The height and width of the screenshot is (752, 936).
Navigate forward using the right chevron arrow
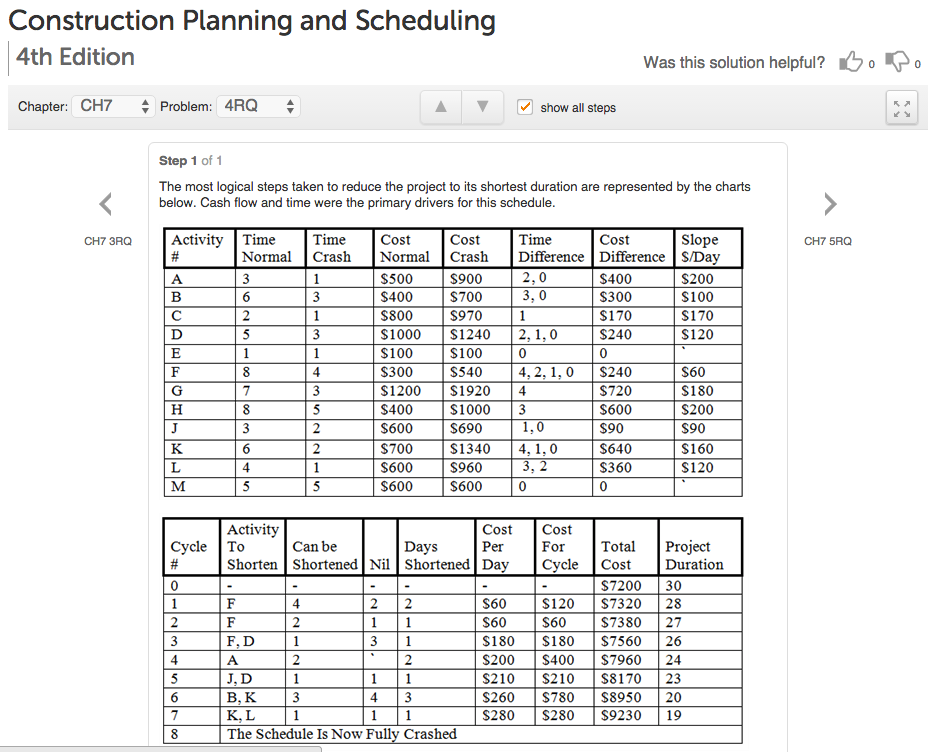[x=829, y=204]
